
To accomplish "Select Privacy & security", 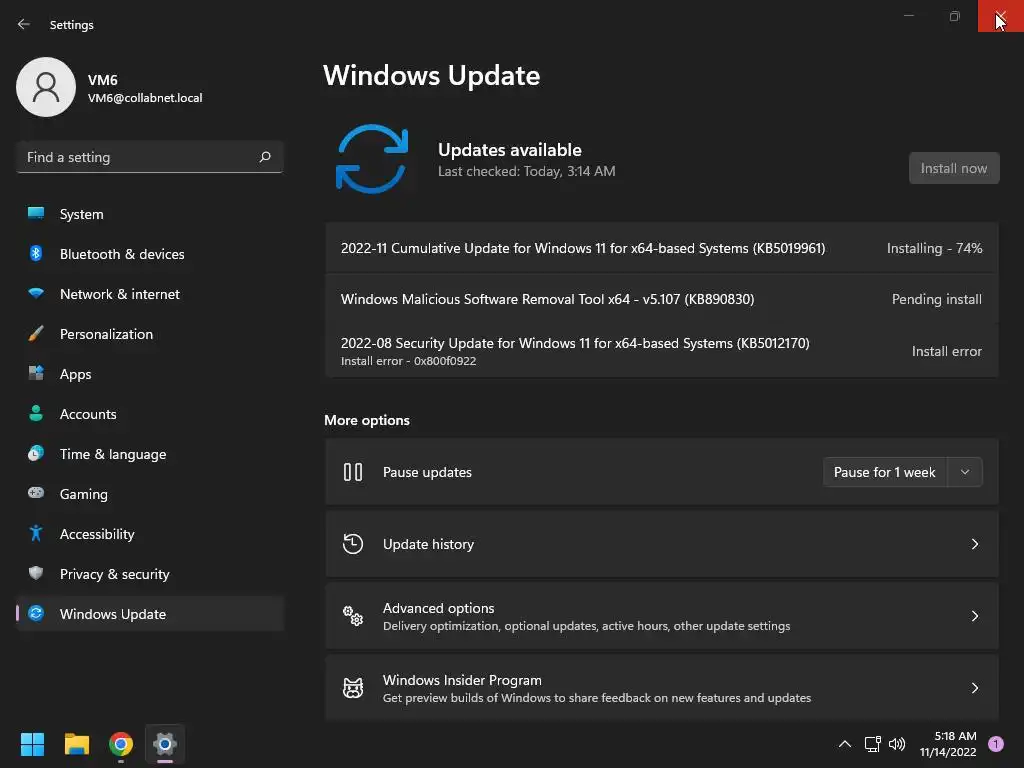I will [x=150, y=573].
